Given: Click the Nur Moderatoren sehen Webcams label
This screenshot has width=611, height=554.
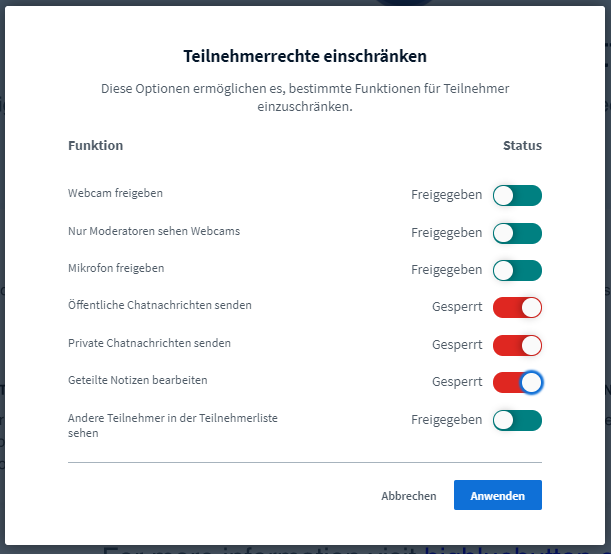Looking at the screenshot, I should click(154, 231).
